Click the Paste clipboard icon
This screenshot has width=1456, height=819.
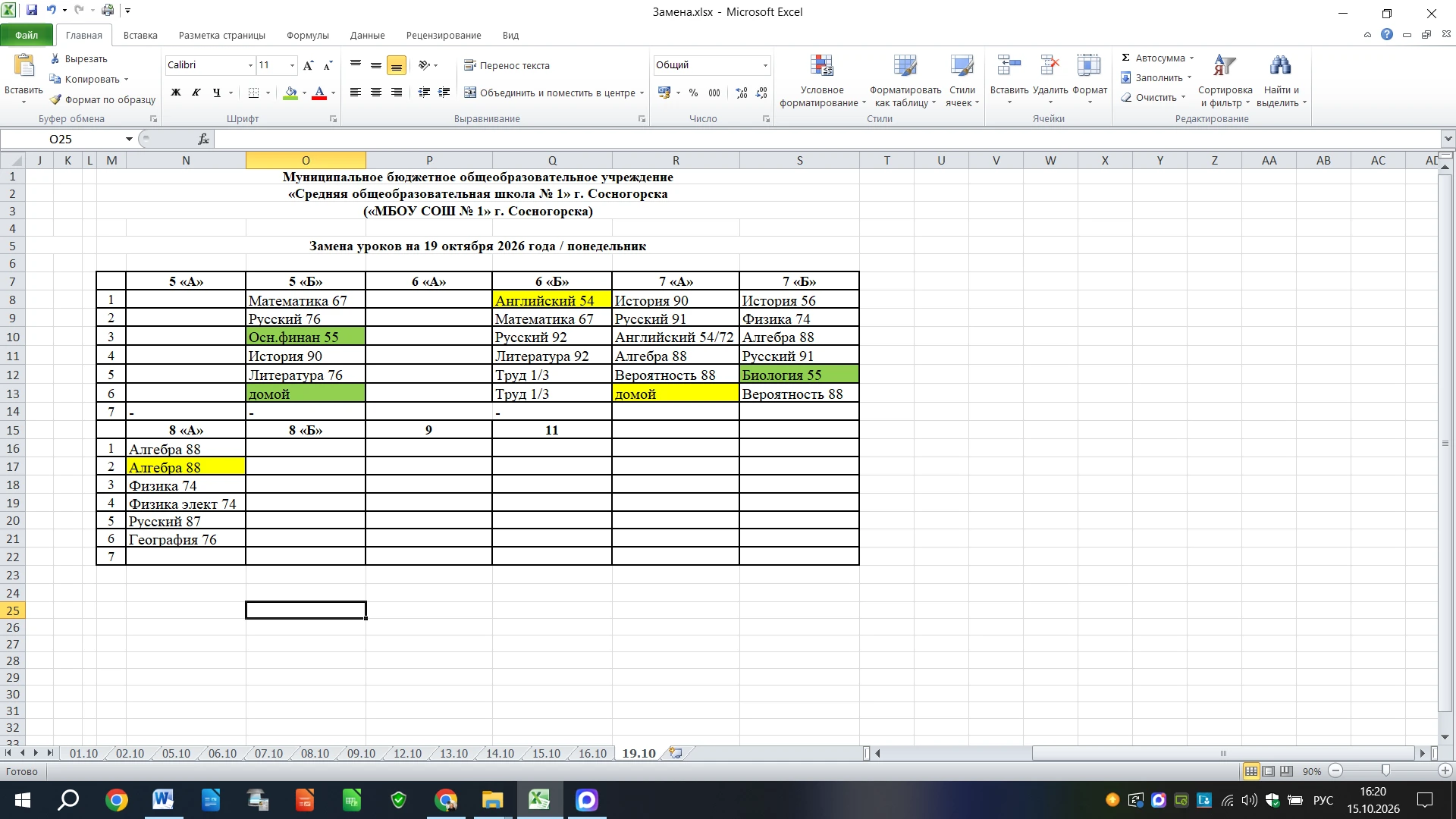point(24,67)
